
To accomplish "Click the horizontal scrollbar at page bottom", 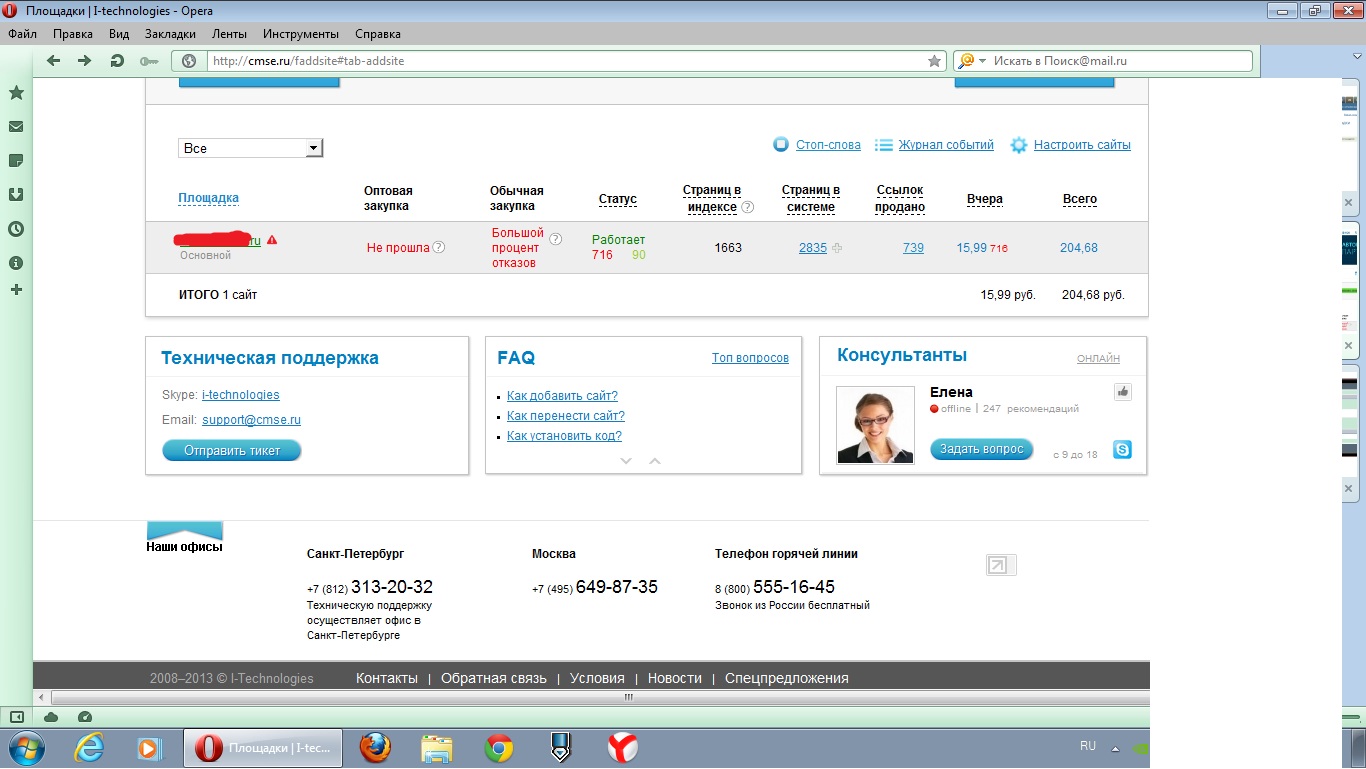I will (629, 697).
